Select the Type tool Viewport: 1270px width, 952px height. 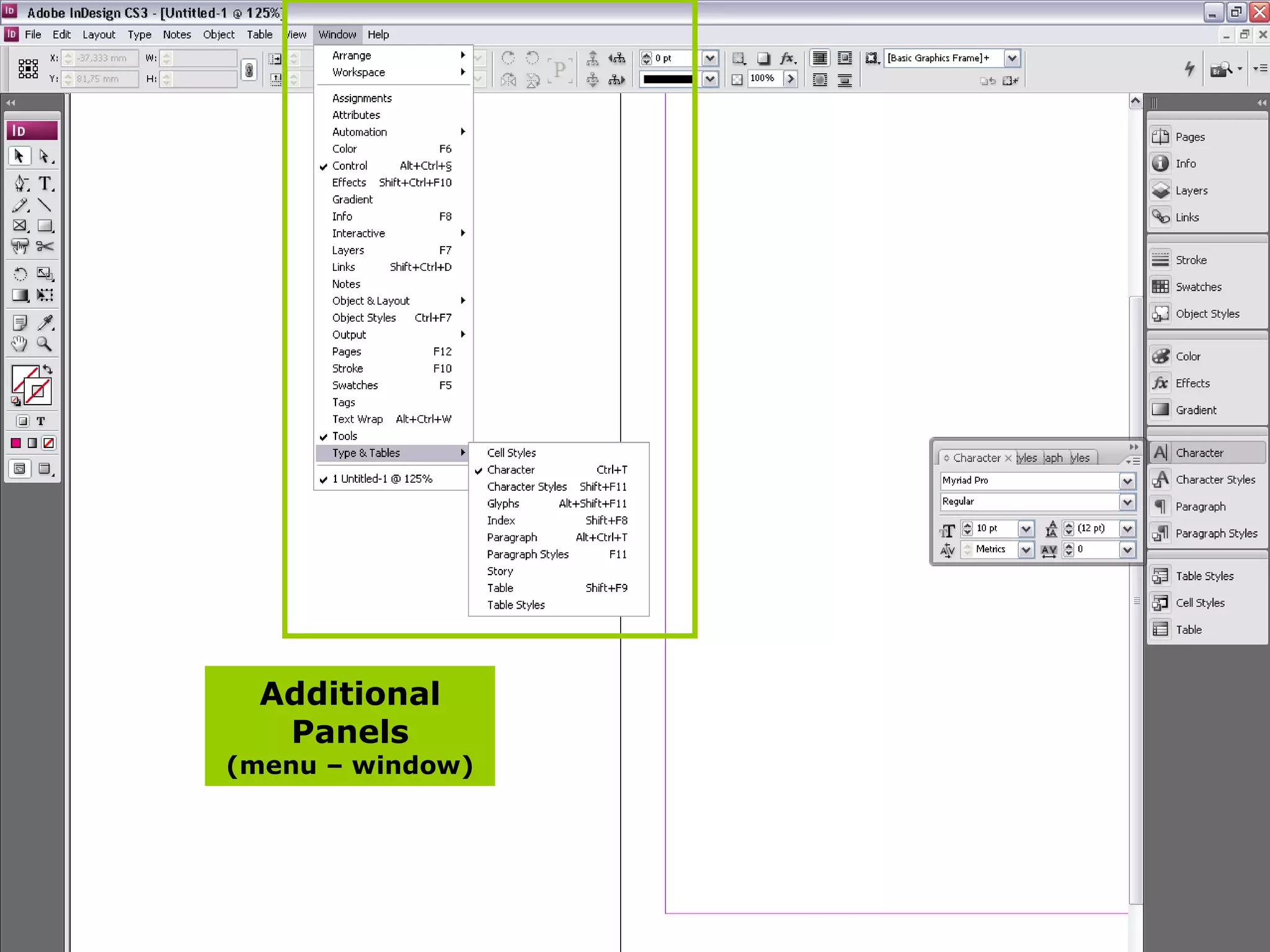click(x=45, y=183)
